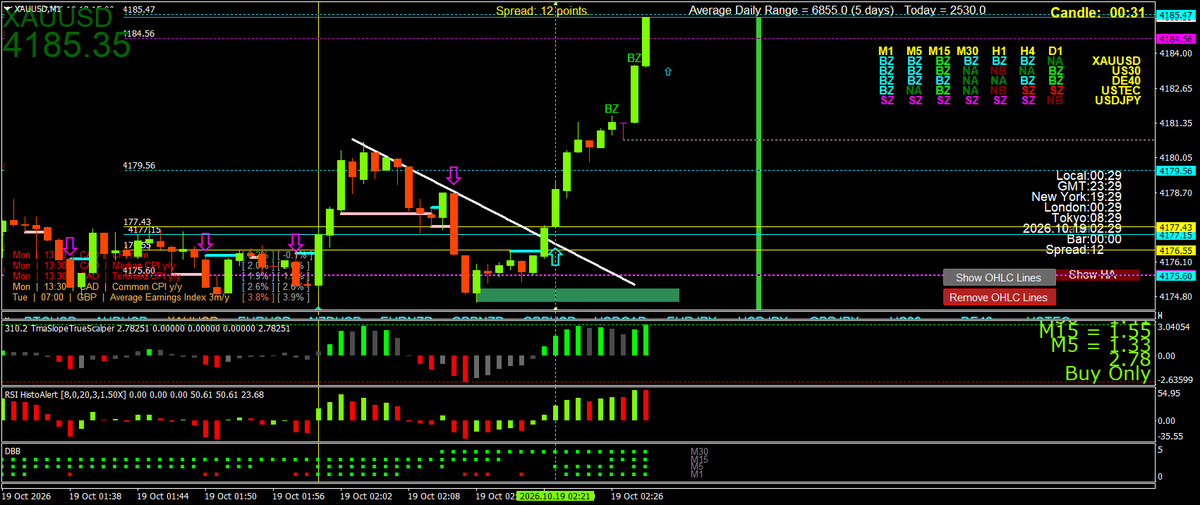Screen dimensions: 1200x505
Task: Click the Tokyo:08:29 clock line
Action: (x=1085, y=217)
